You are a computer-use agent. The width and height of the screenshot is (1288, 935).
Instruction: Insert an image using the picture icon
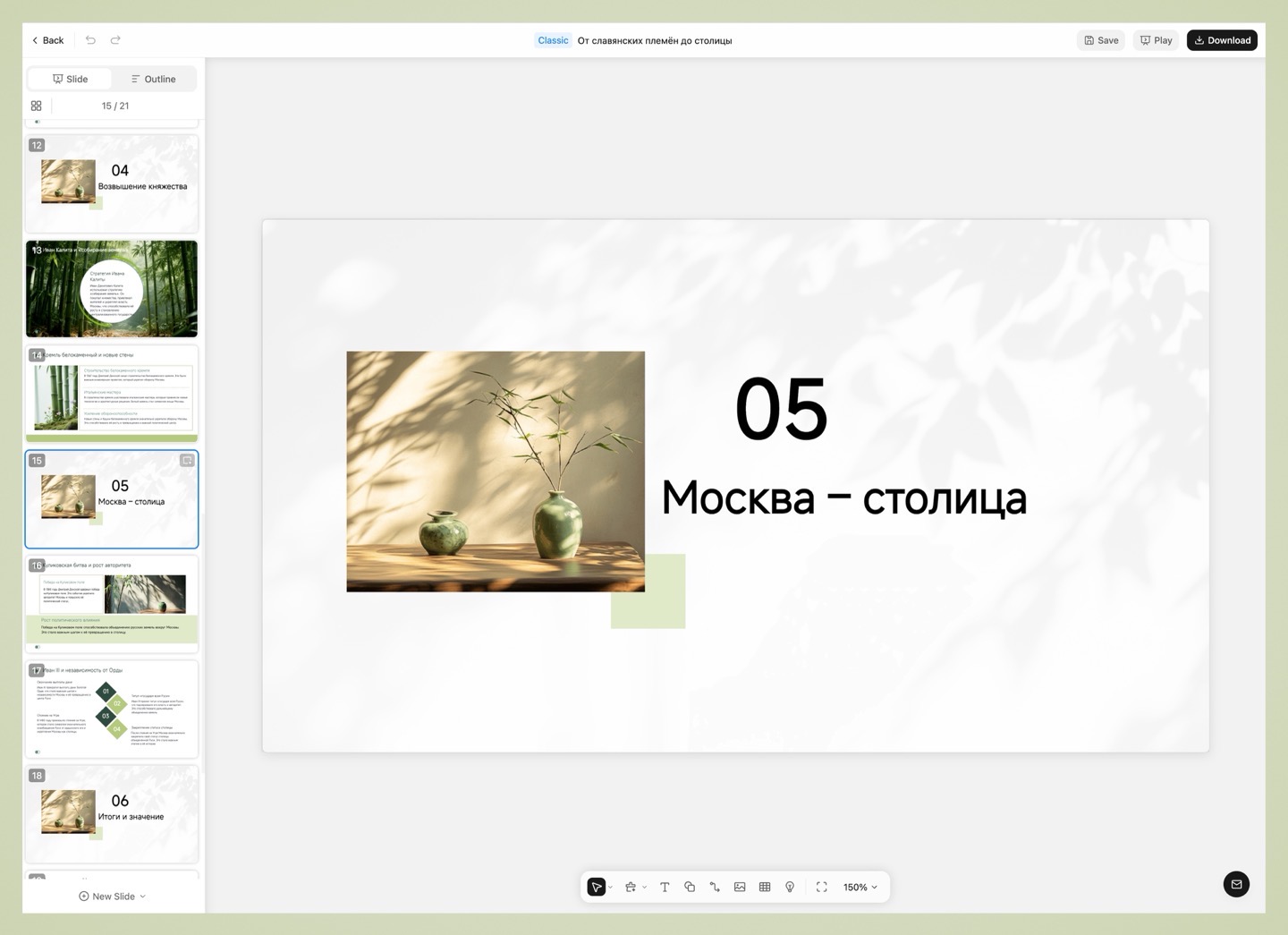point(740,887)
